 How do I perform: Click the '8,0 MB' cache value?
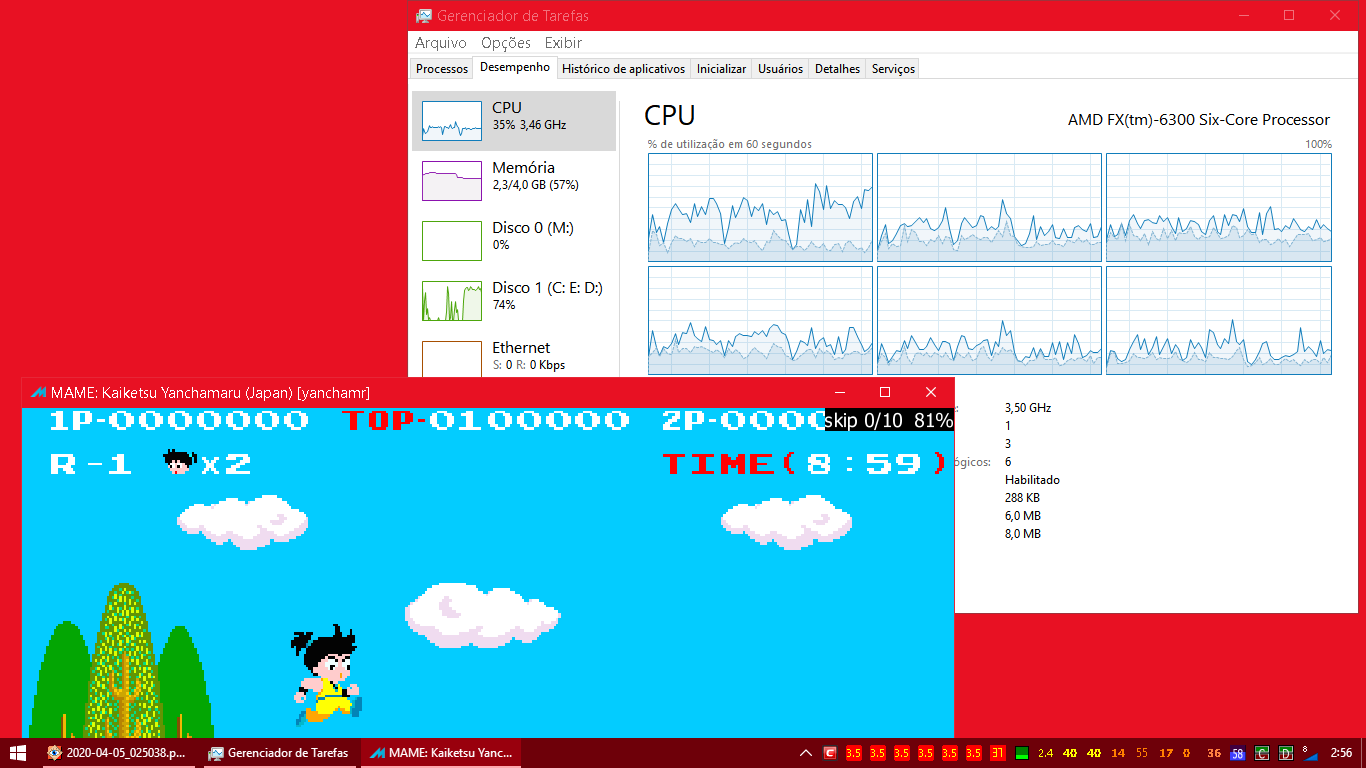point(1022,534)
